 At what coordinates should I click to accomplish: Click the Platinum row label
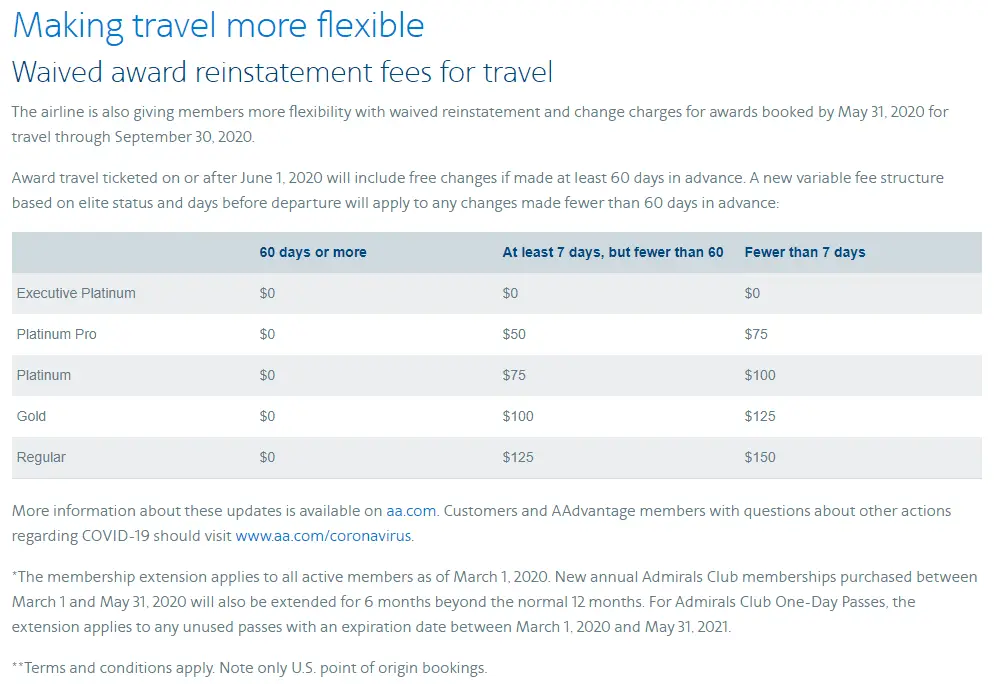pyautogui.click(x=44, y=375)
